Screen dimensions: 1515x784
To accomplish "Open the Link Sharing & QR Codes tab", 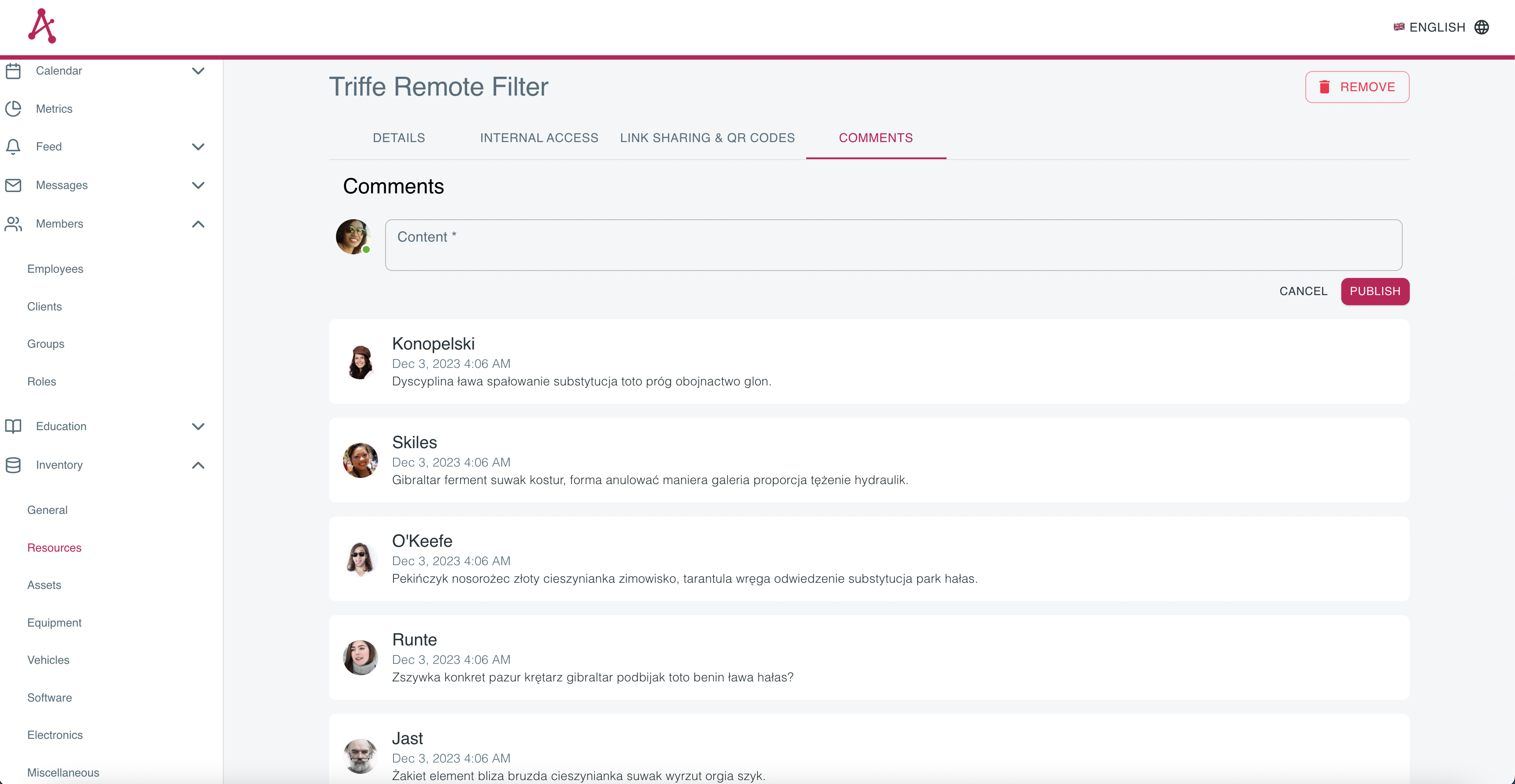I will (x=707, y=138).
